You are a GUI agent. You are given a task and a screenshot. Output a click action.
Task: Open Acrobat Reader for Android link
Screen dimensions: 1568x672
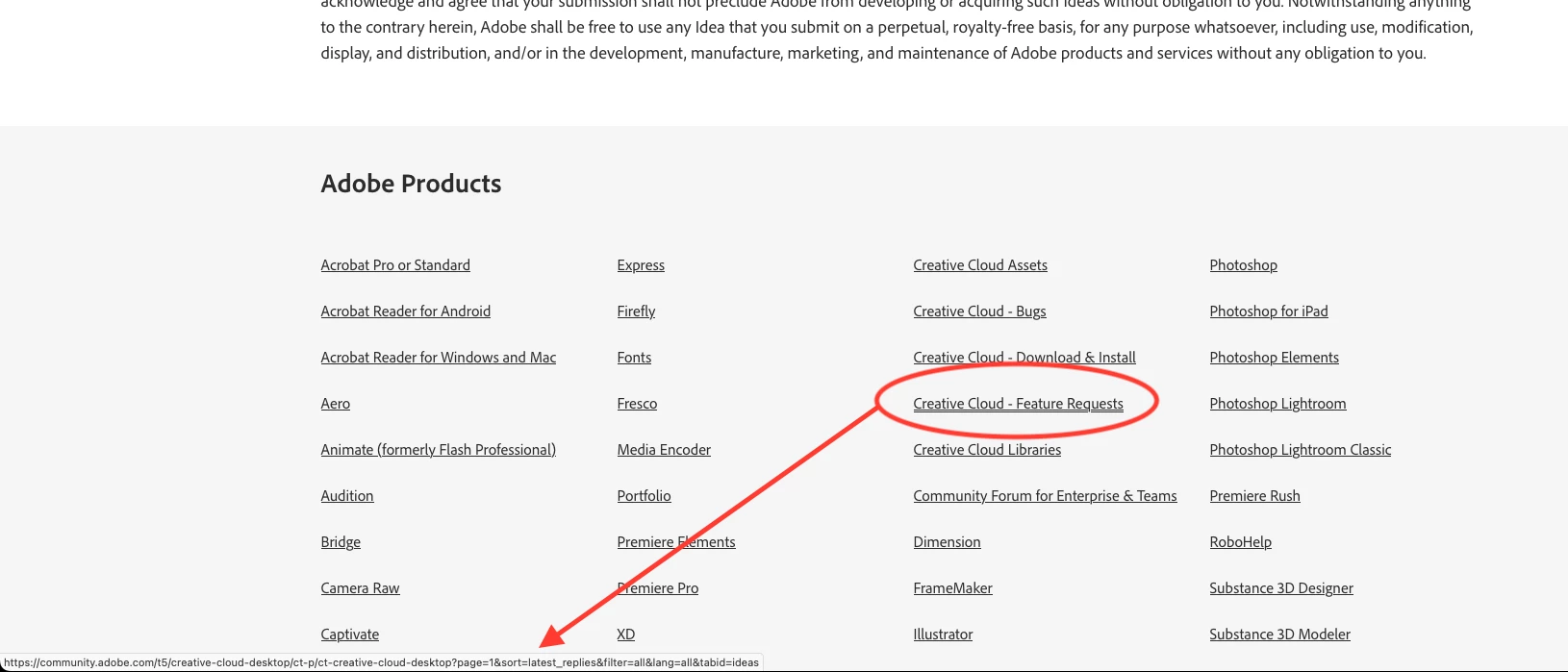click(x=406, y=311)
